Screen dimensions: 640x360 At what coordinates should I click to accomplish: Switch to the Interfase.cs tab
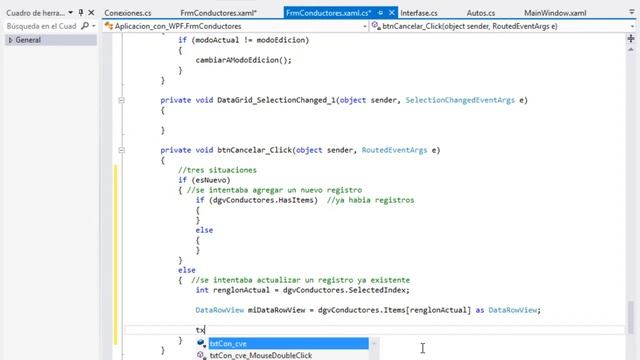[419, 13]
